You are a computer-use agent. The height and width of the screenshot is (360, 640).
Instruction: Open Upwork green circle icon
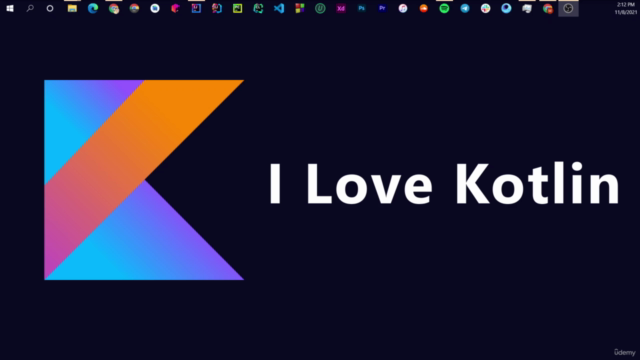pyautogui.click(x=320, y=8)
